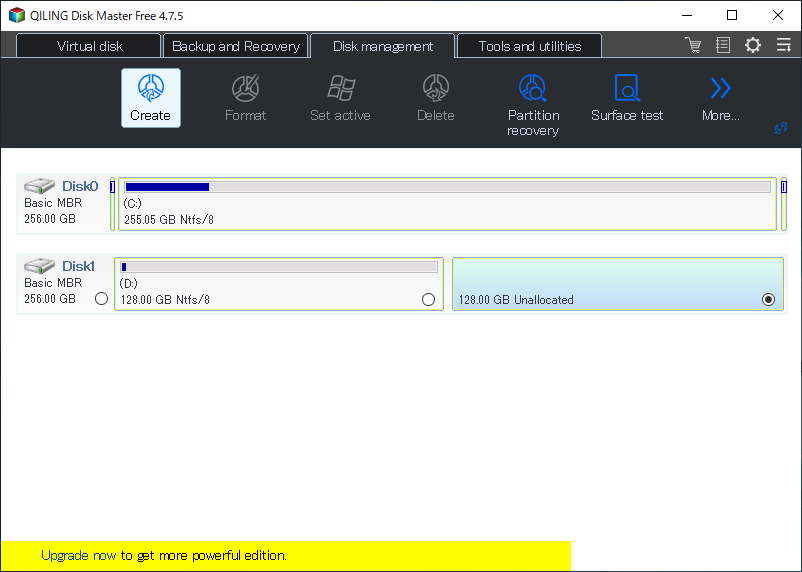Screen dimensions: 802x572
Task: Select the D: 128.00 GB partition block
Action: 279,284
